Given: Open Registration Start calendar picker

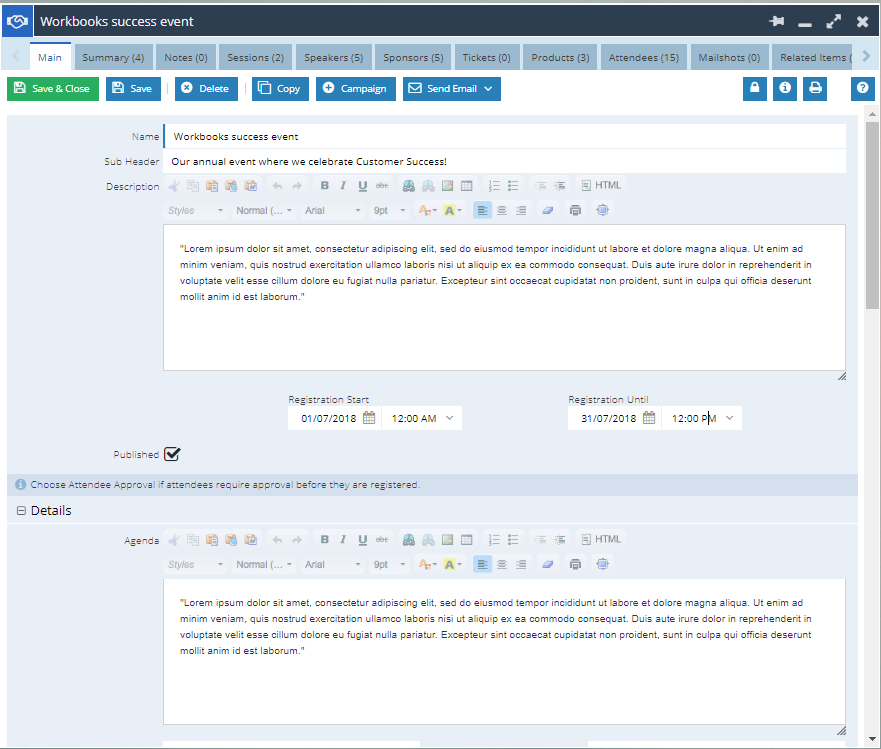Looking at the screenshot, I should tap(369, 417).
